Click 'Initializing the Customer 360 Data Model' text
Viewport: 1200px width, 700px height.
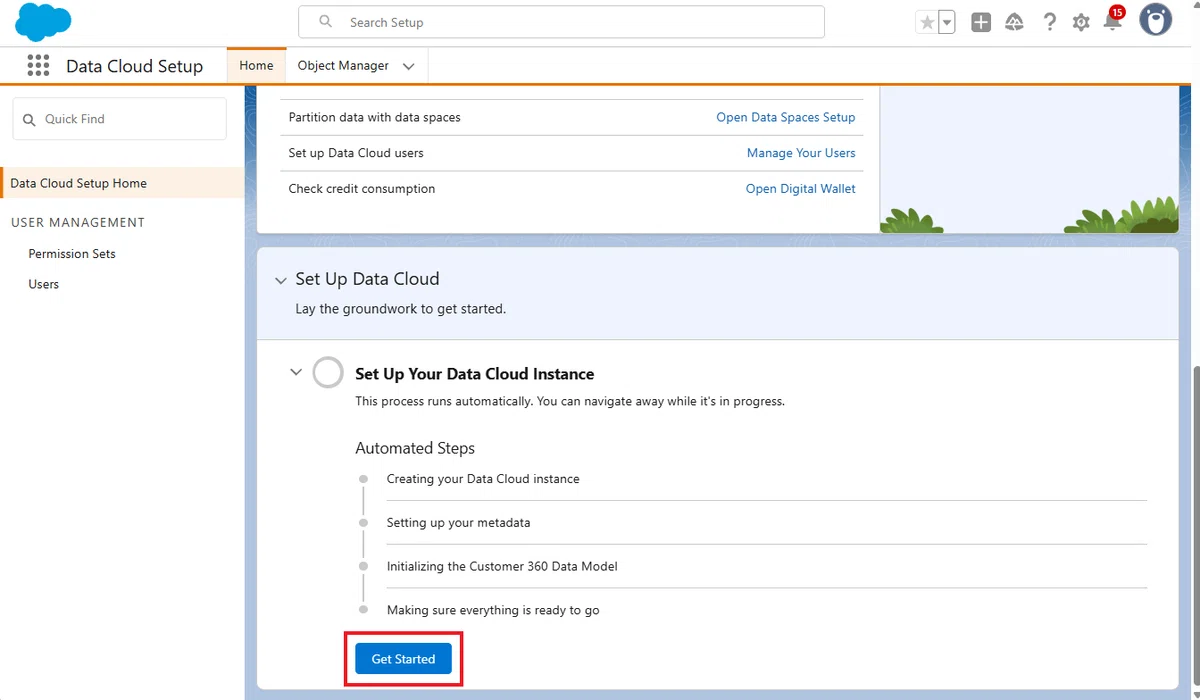[x=502, y=566]
